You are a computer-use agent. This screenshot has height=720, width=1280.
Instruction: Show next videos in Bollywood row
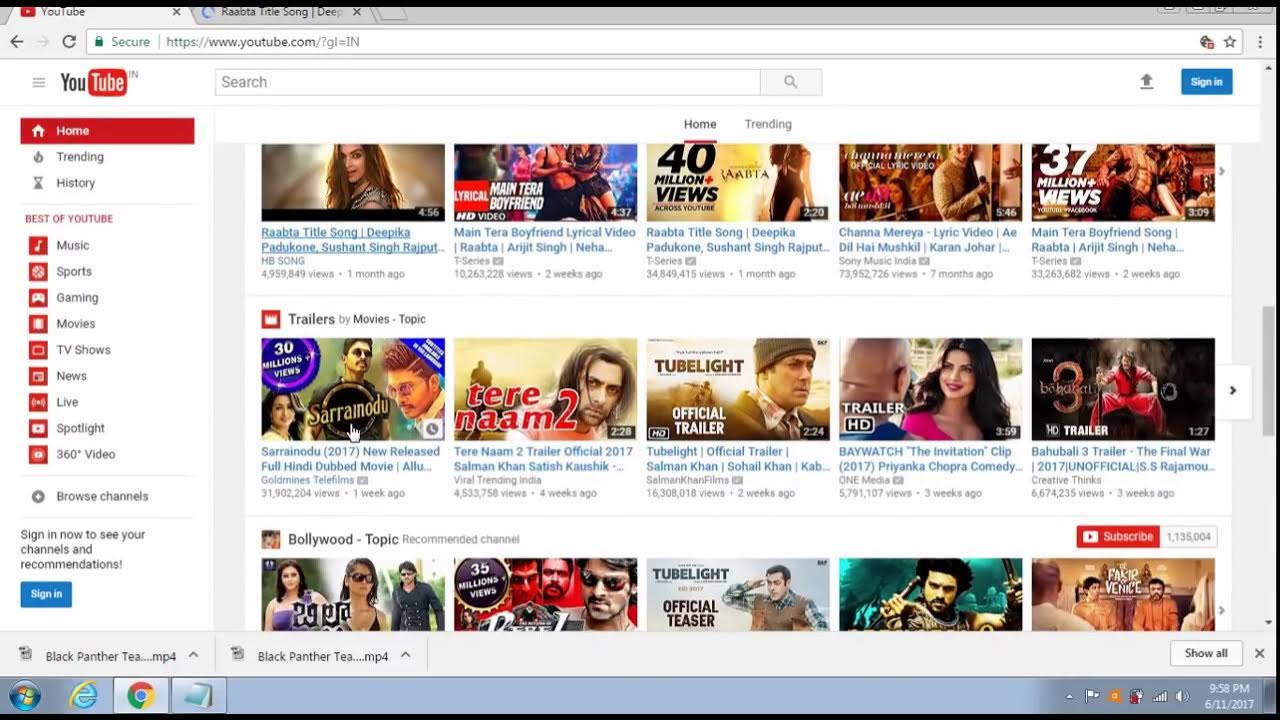(x=1222, y=610)
